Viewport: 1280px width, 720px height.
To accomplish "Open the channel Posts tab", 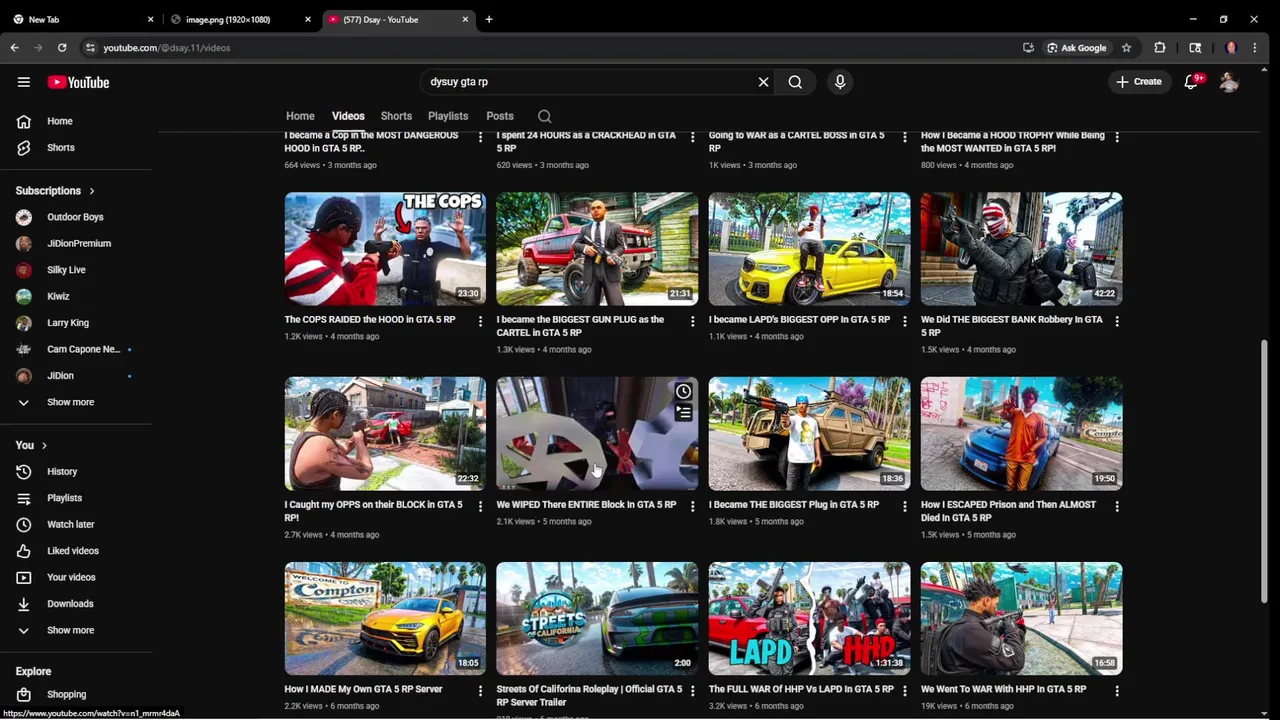I will pyautogui.click(x=500, y=116).
